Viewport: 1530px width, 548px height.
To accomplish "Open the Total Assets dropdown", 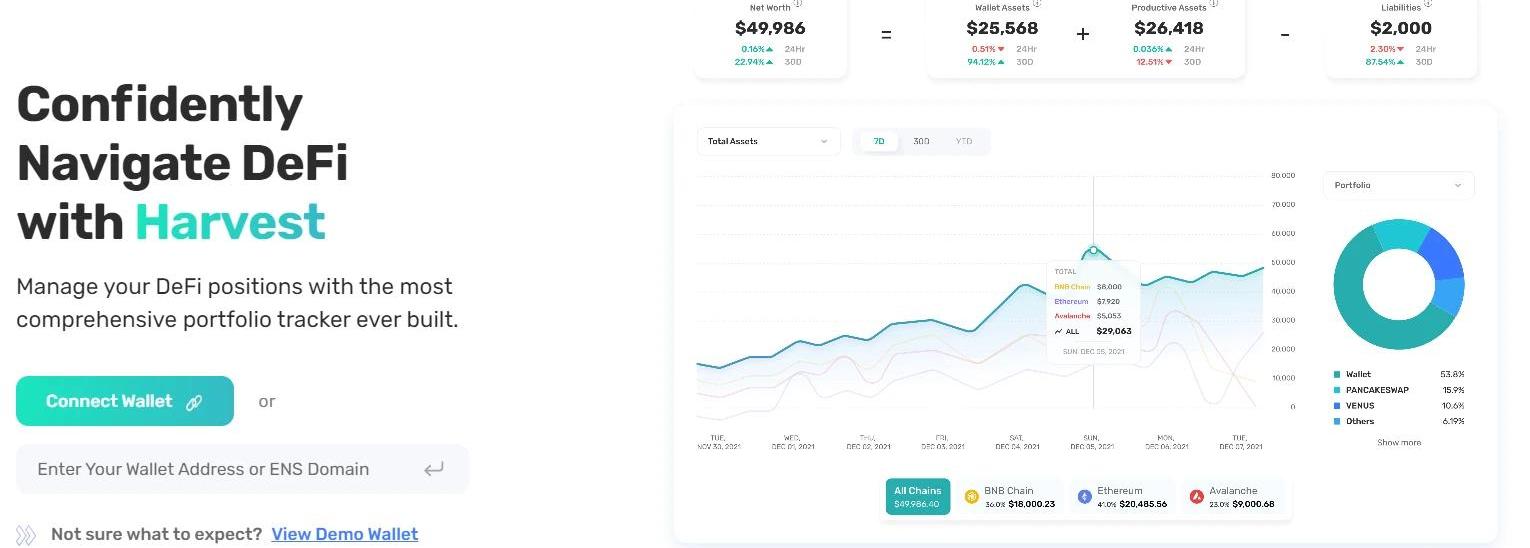I will pyautogui.click(x=768, y=142).
